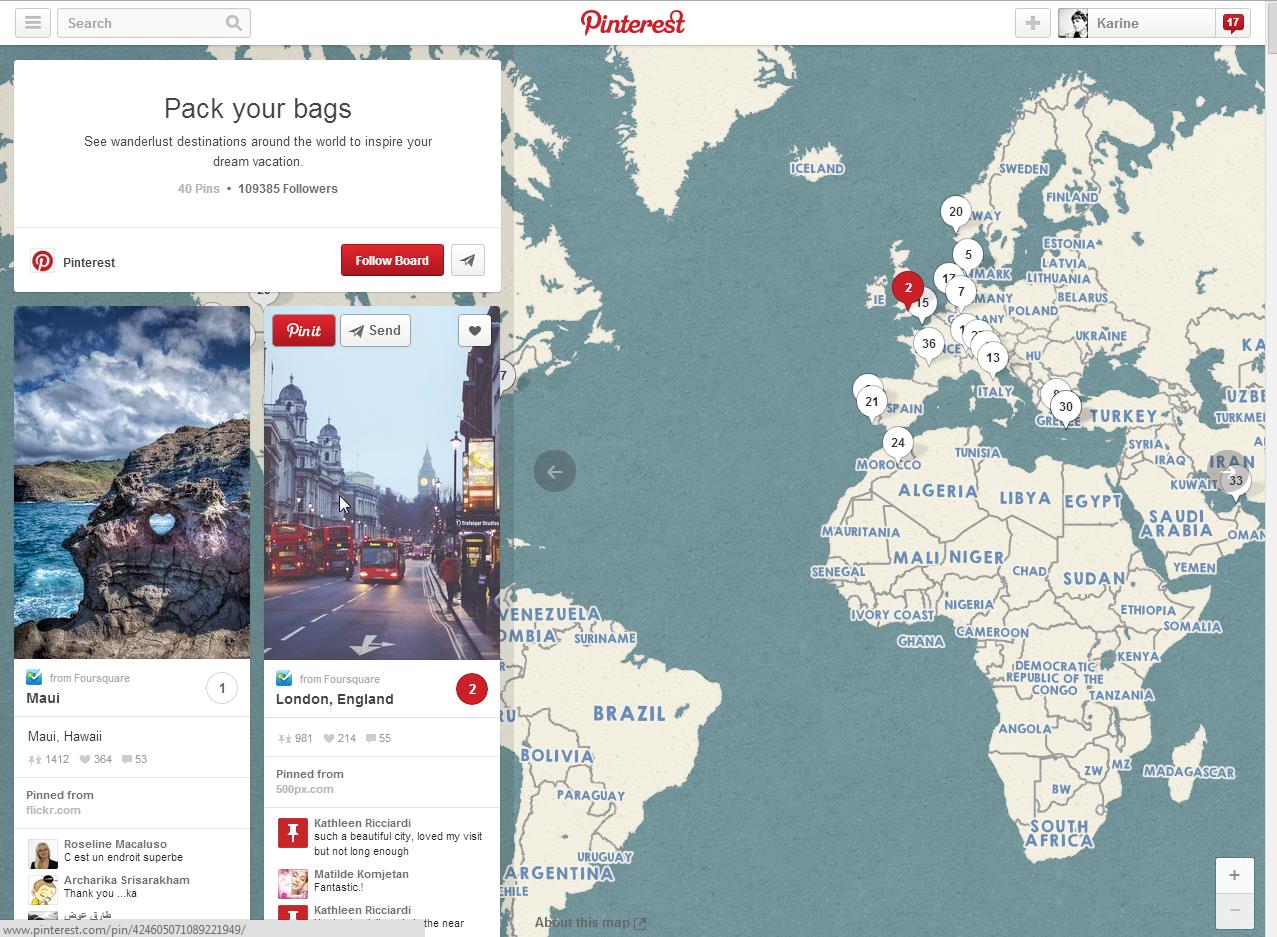Like the London pin with the heart
This screenshot has width=1277, height=937.
click(x=475, y=331)
